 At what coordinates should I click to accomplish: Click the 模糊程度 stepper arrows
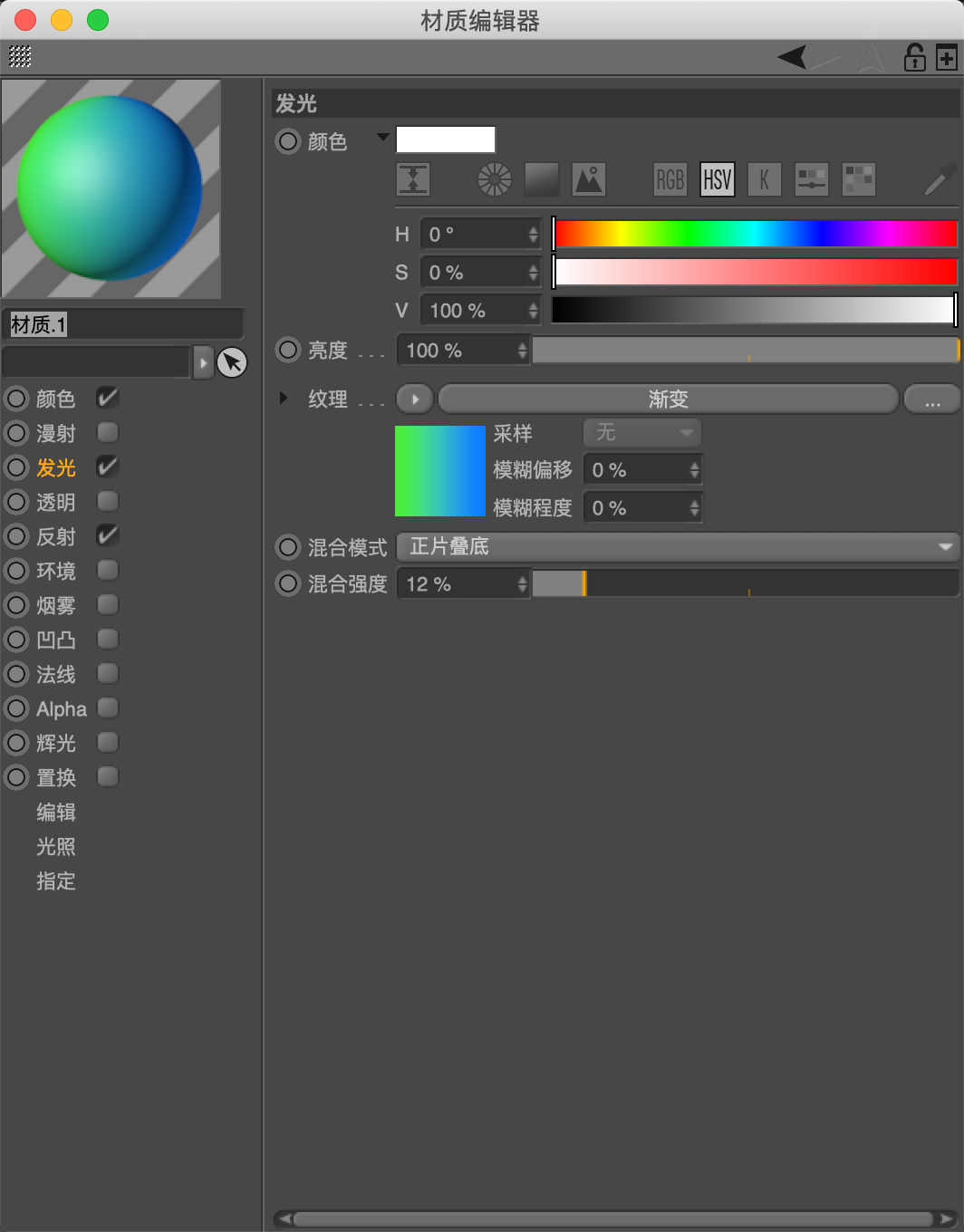pyautogui.click(x=694, y=508)
